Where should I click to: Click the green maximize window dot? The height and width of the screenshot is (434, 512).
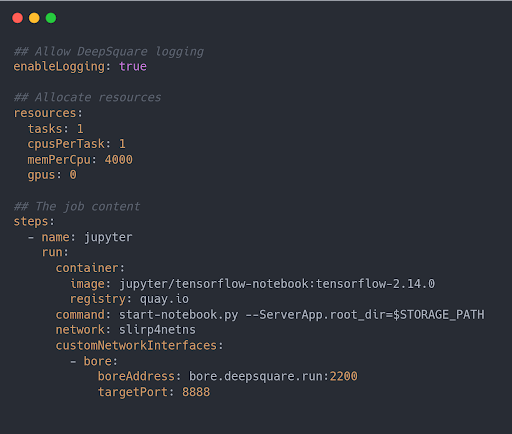pos(51,18)
